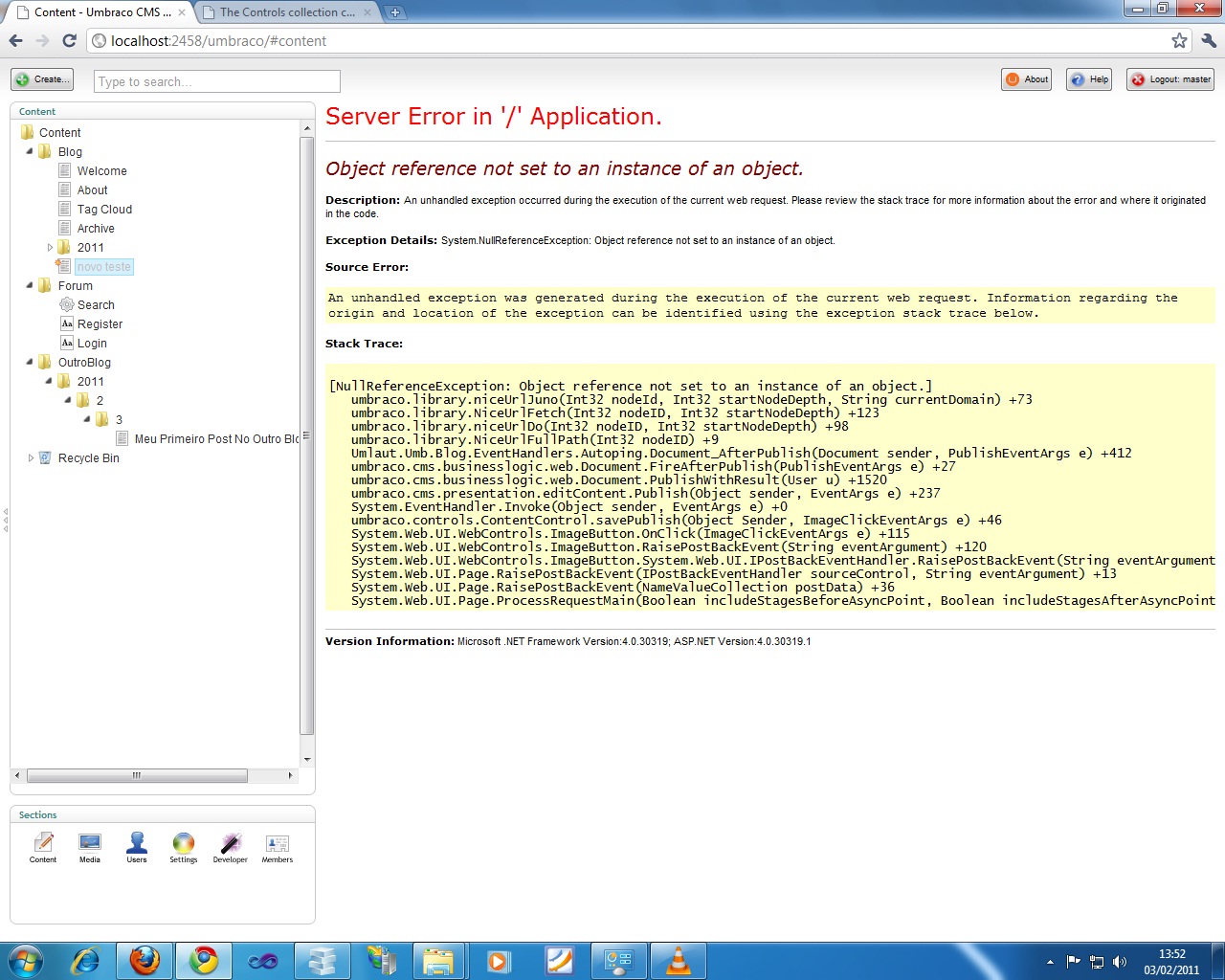Select the Recycle Bin item

(88, 457)
